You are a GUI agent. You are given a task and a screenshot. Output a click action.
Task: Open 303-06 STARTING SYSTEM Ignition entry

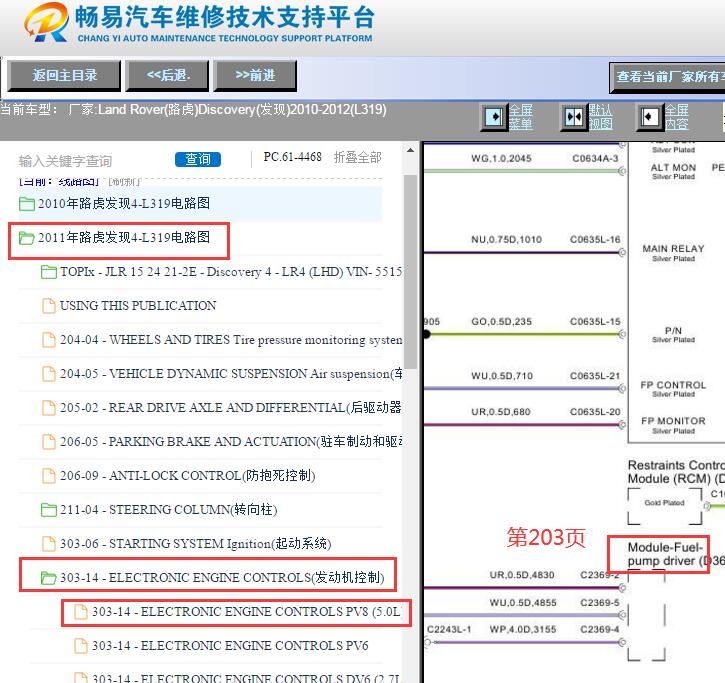[196, 544]
